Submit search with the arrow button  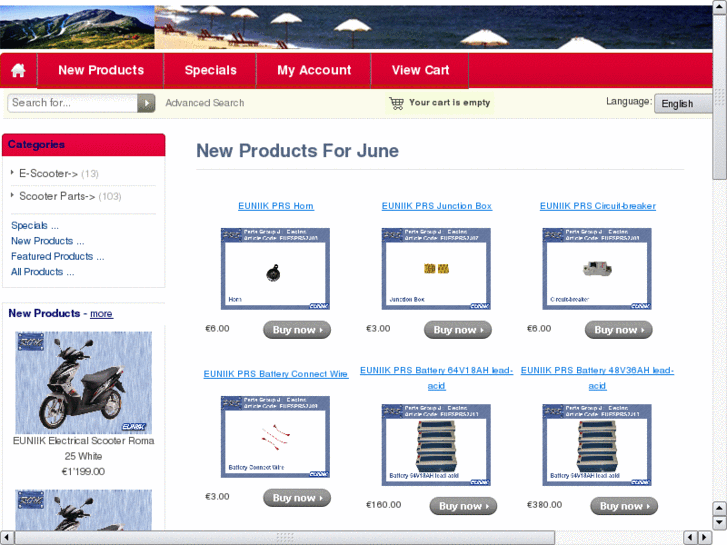coord(147,103)
